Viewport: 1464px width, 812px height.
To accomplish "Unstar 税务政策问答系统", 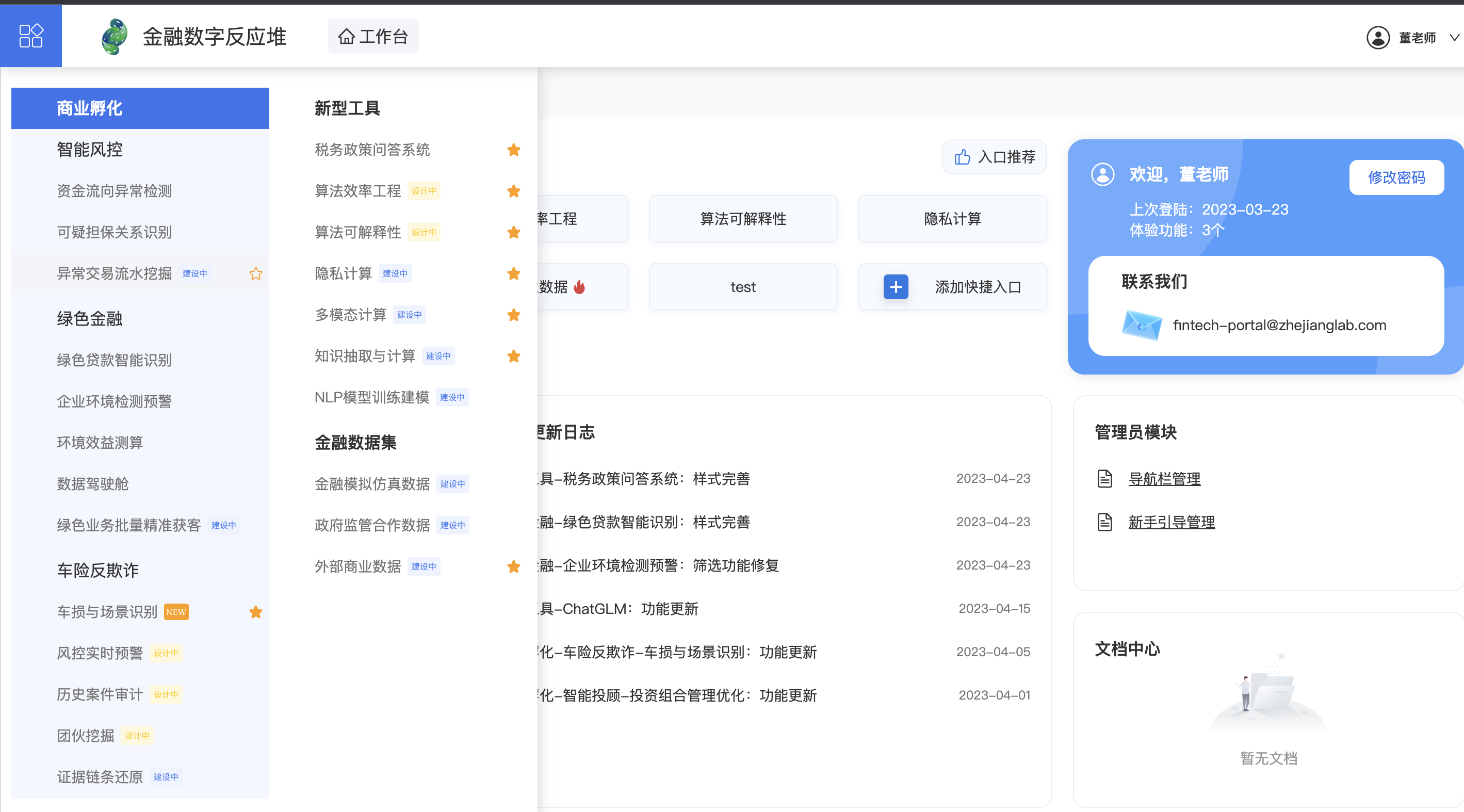I will 514,150.
